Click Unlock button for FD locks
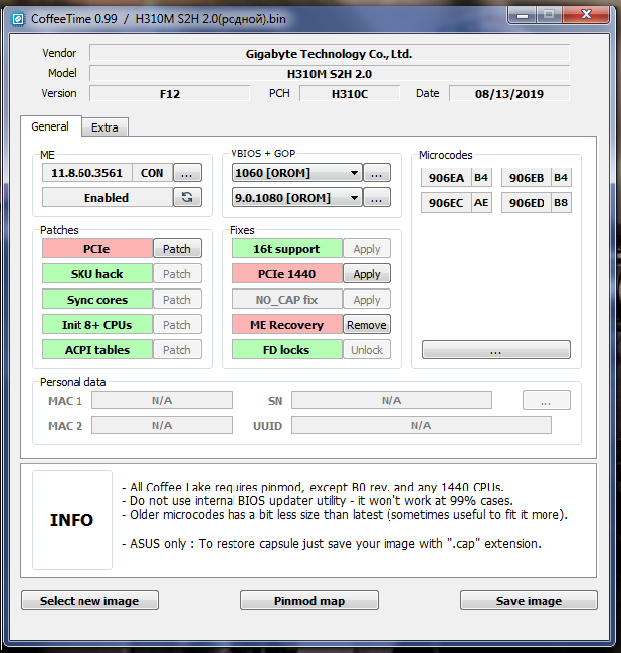Image resolution: width=621 pixels, height=653 pixels. pos(367,349)
